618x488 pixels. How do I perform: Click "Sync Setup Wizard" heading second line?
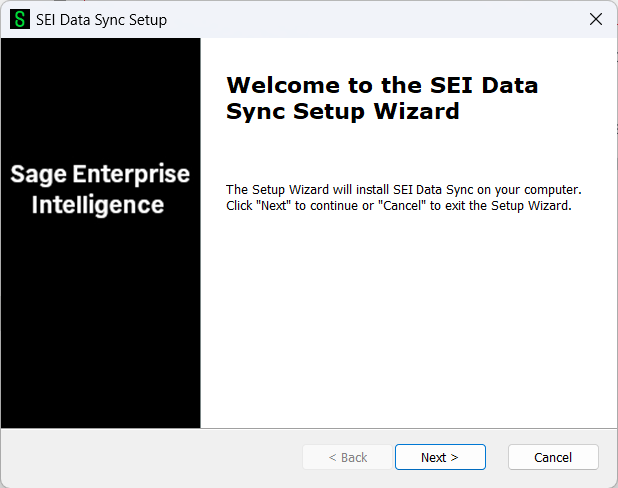coord(343,111)
